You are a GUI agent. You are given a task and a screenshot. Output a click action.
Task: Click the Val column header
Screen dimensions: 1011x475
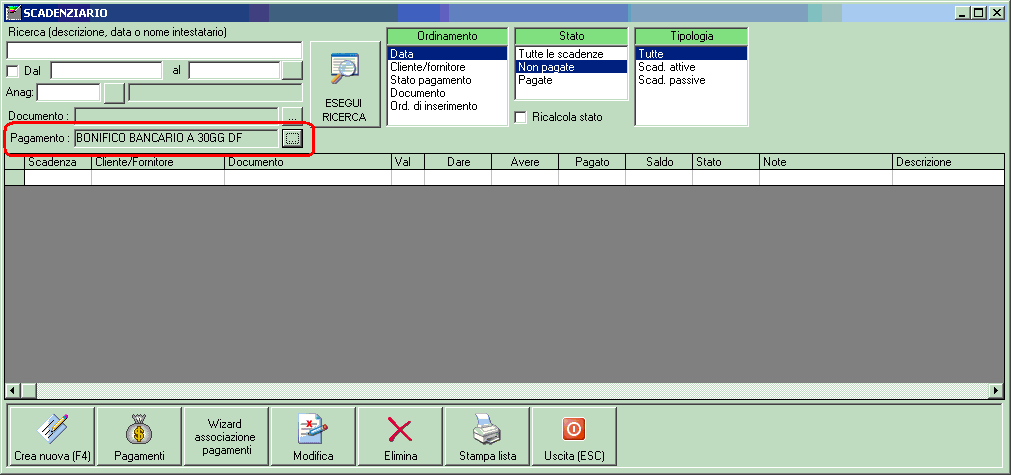pos(408,162)
